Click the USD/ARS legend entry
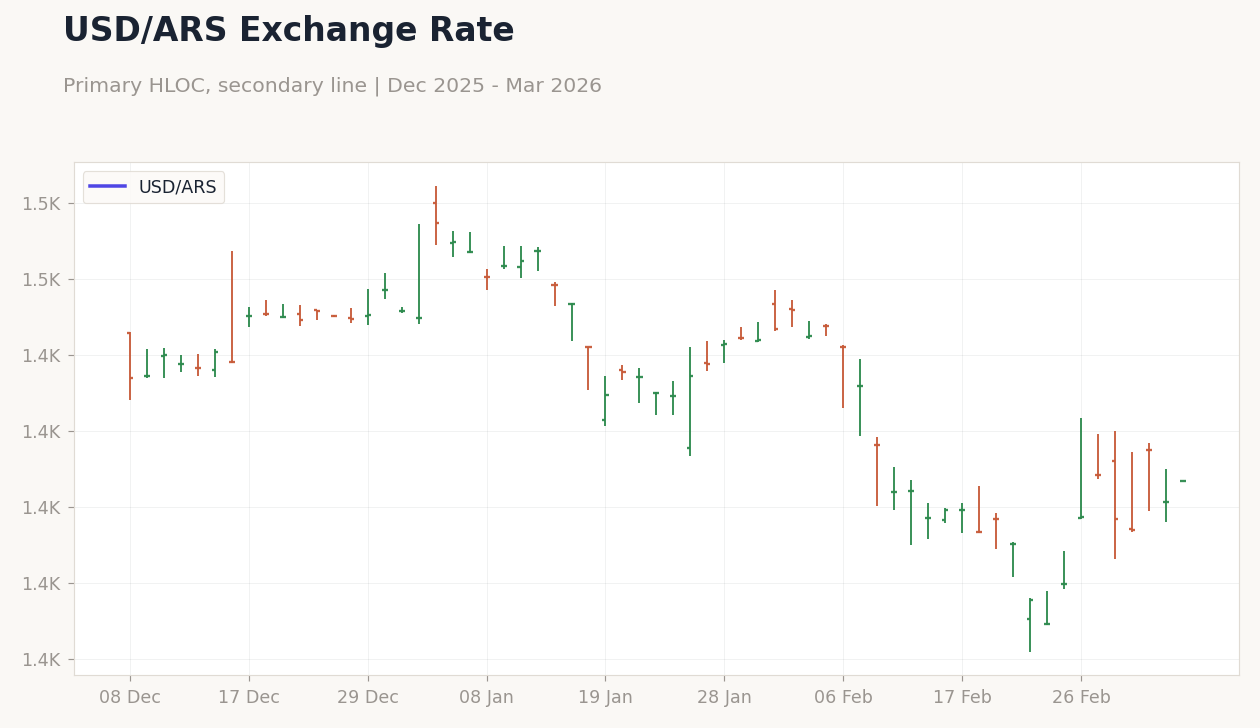 pyautogui.click(x=153, y=187)
